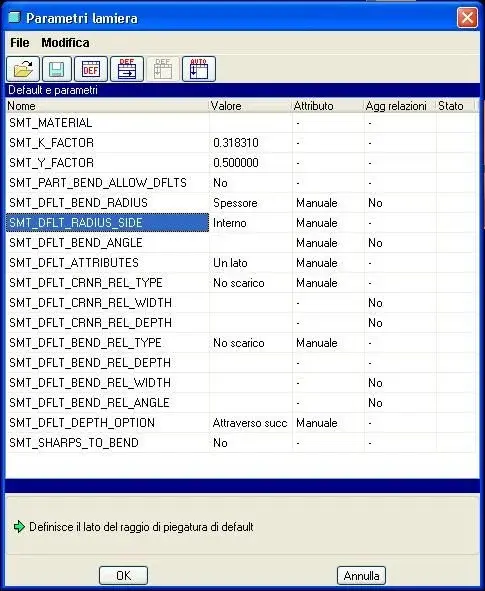Click the Valore column header
This screenshot has width=485, height=591.
point(251,106)
